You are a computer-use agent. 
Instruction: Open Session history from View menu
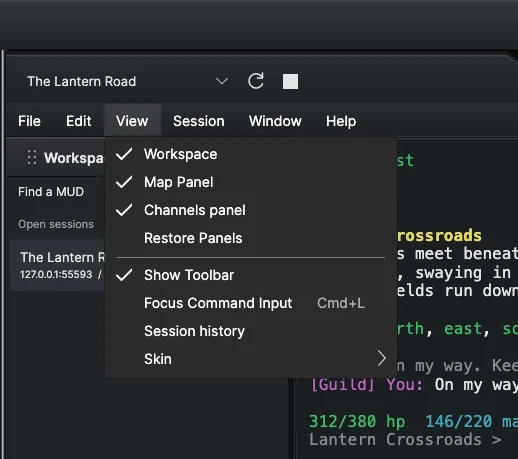tap(251, 331)
